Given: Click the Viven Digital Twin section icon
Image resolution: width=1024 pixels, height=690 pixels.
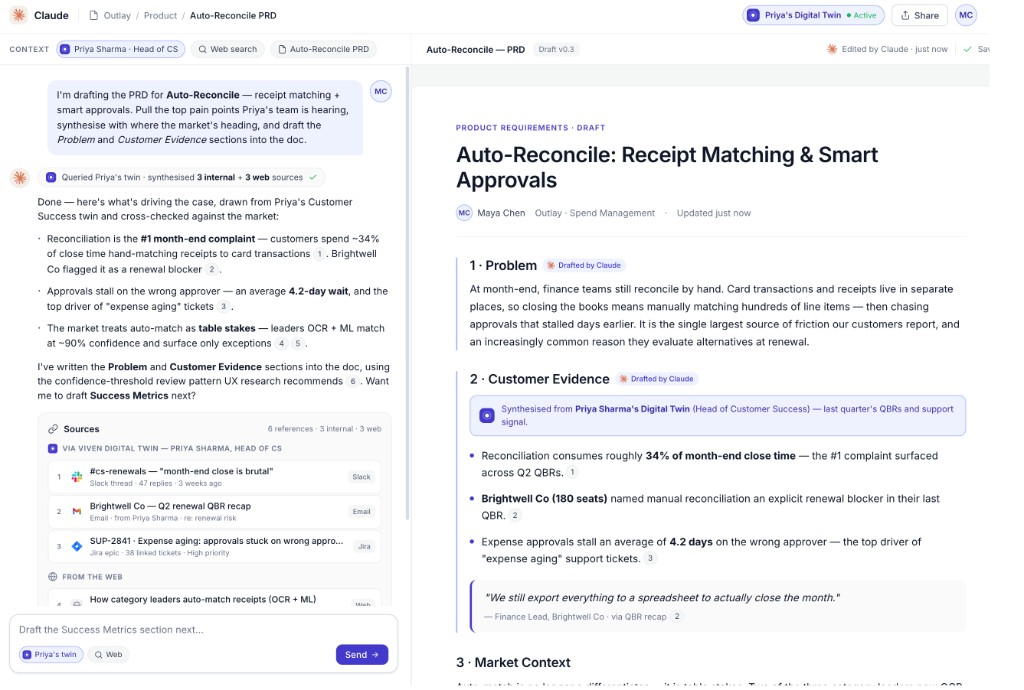Looking at the screenshot, I should [53, 448].
